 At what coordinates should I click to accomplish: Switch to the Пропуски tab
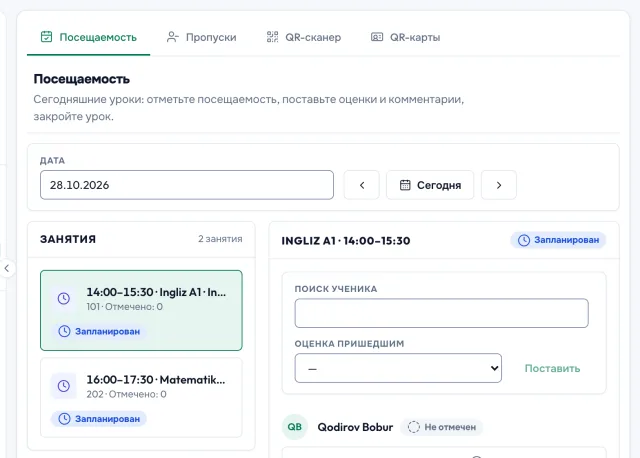(202, 37)
